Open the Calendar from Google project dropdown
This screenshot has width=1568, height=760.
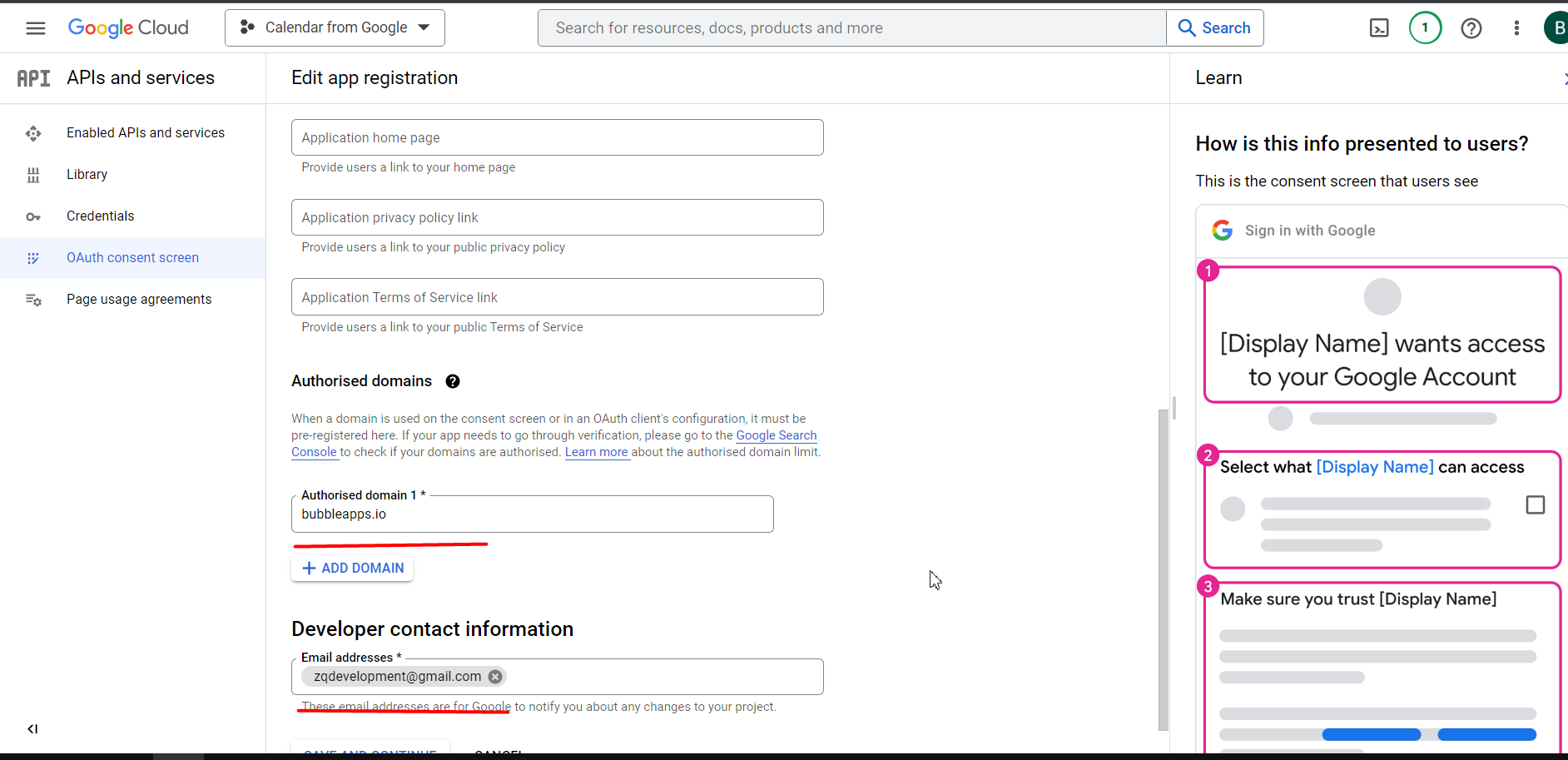(335, 28)
